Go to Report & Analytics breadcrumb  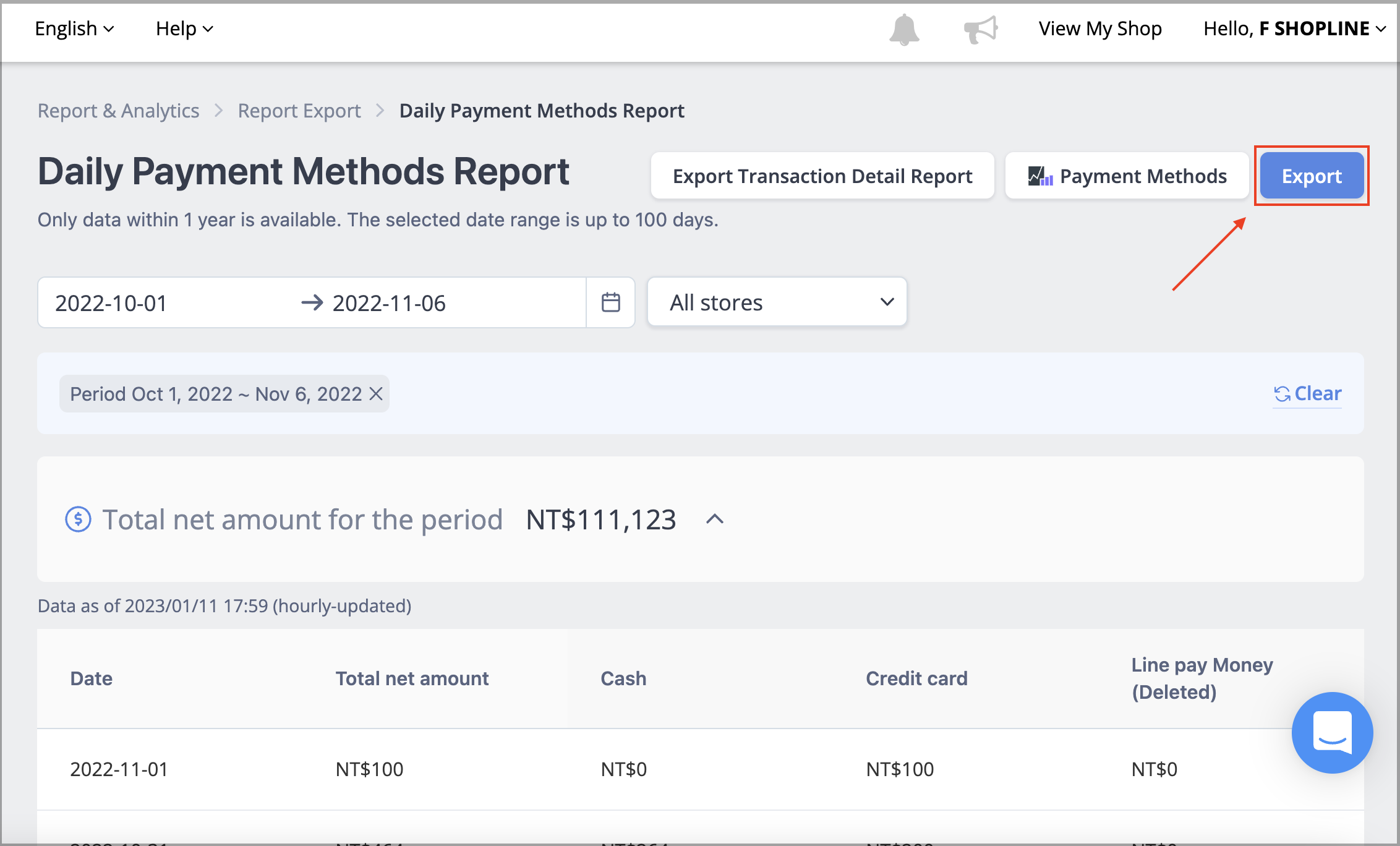coord(119,111)
